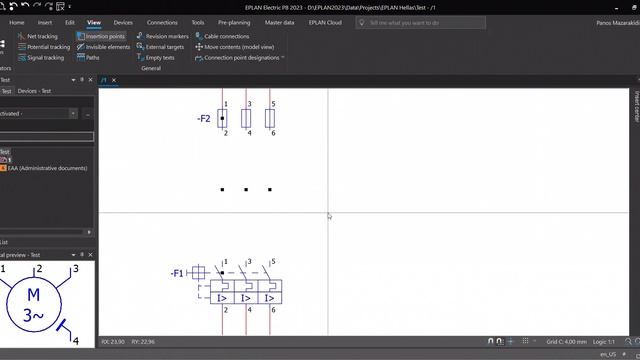Viewport: 640px width, 360px height.
Task: Pin the page navigator panel
Action: [82, 80]
